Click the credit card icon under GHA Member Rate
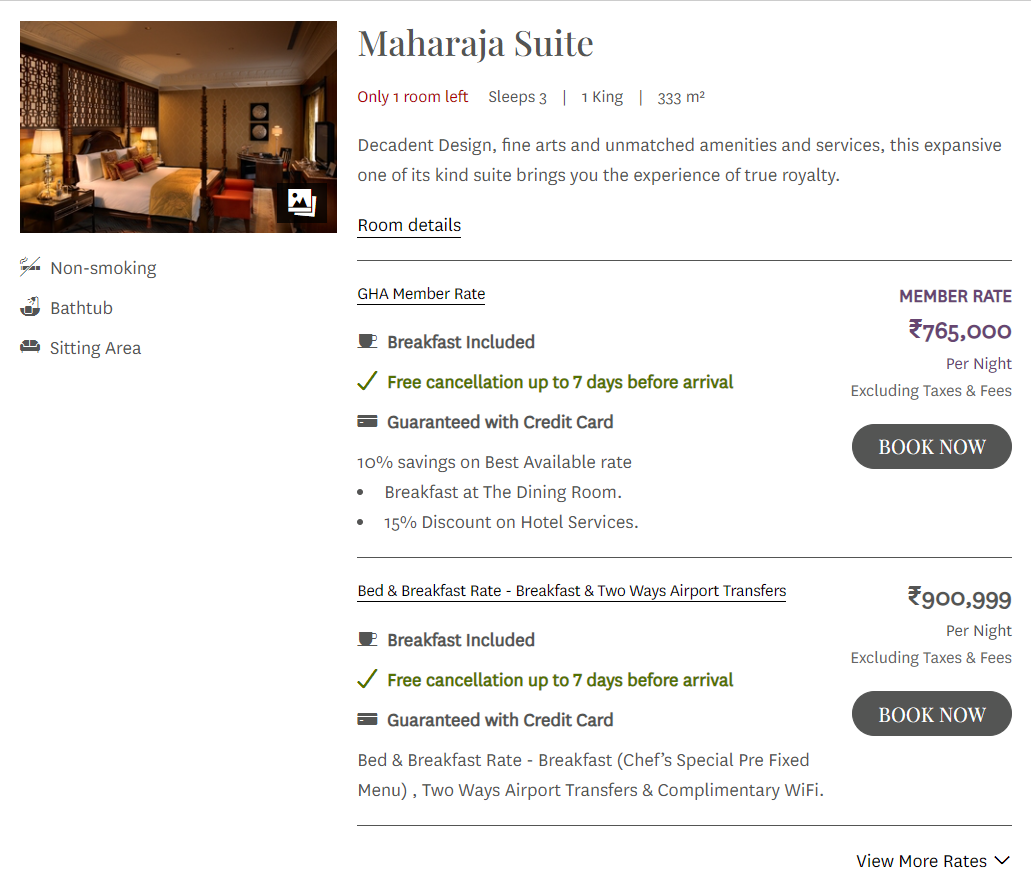 coord(367,421)
